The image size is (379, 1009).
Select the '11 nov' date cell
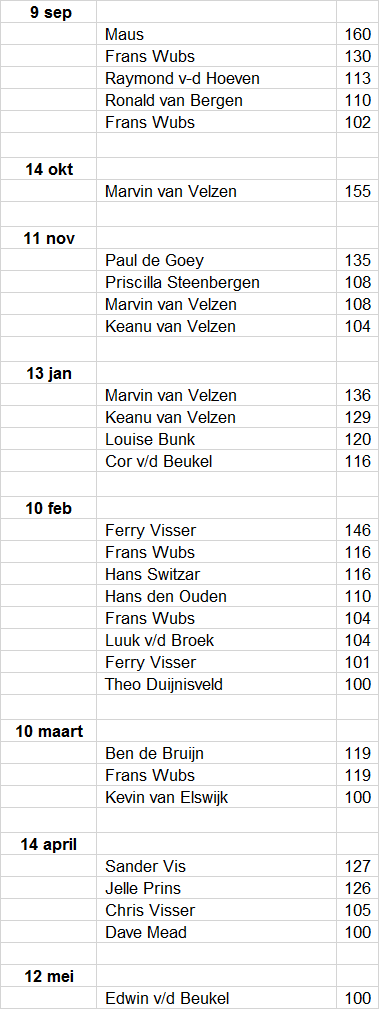[x=48, y=238]
